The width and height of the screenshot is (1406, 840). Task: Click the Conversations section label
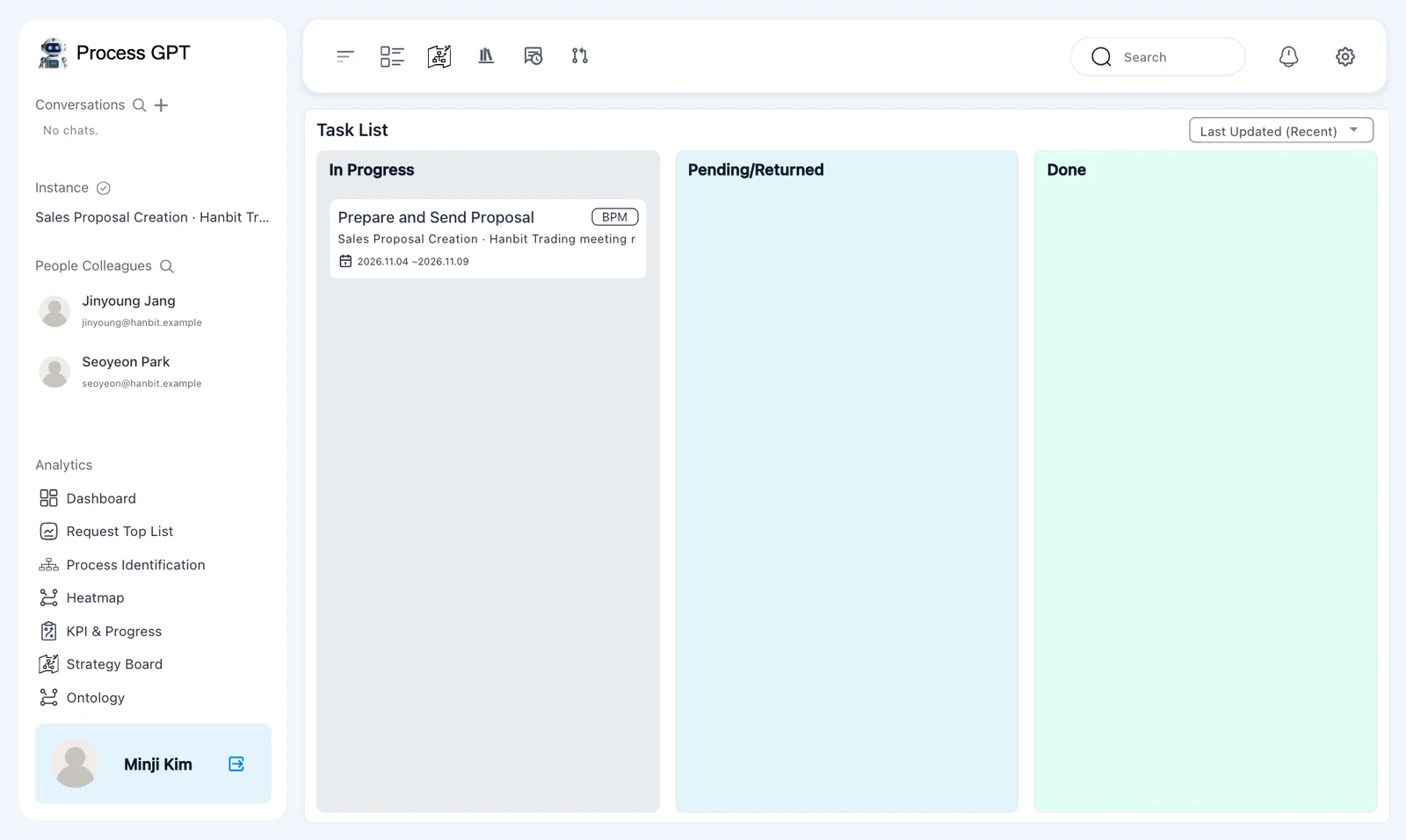click(80, 105)
